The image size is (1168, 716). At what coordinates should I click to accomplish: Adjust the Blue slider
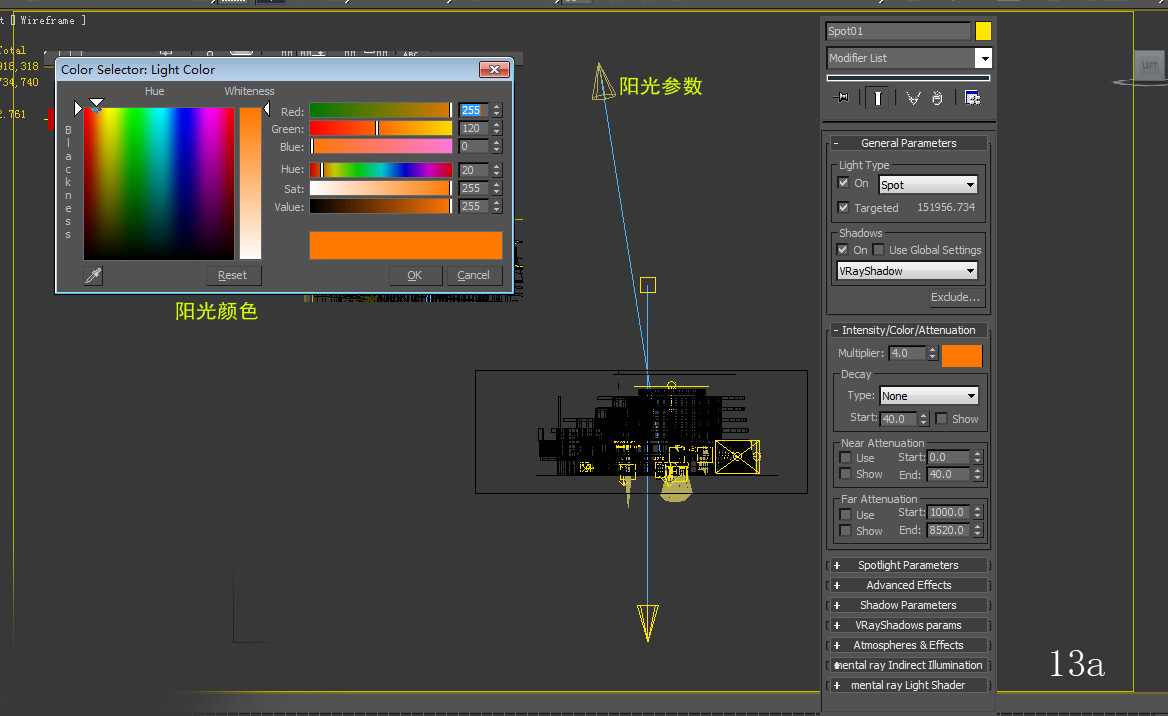[381, 147]
